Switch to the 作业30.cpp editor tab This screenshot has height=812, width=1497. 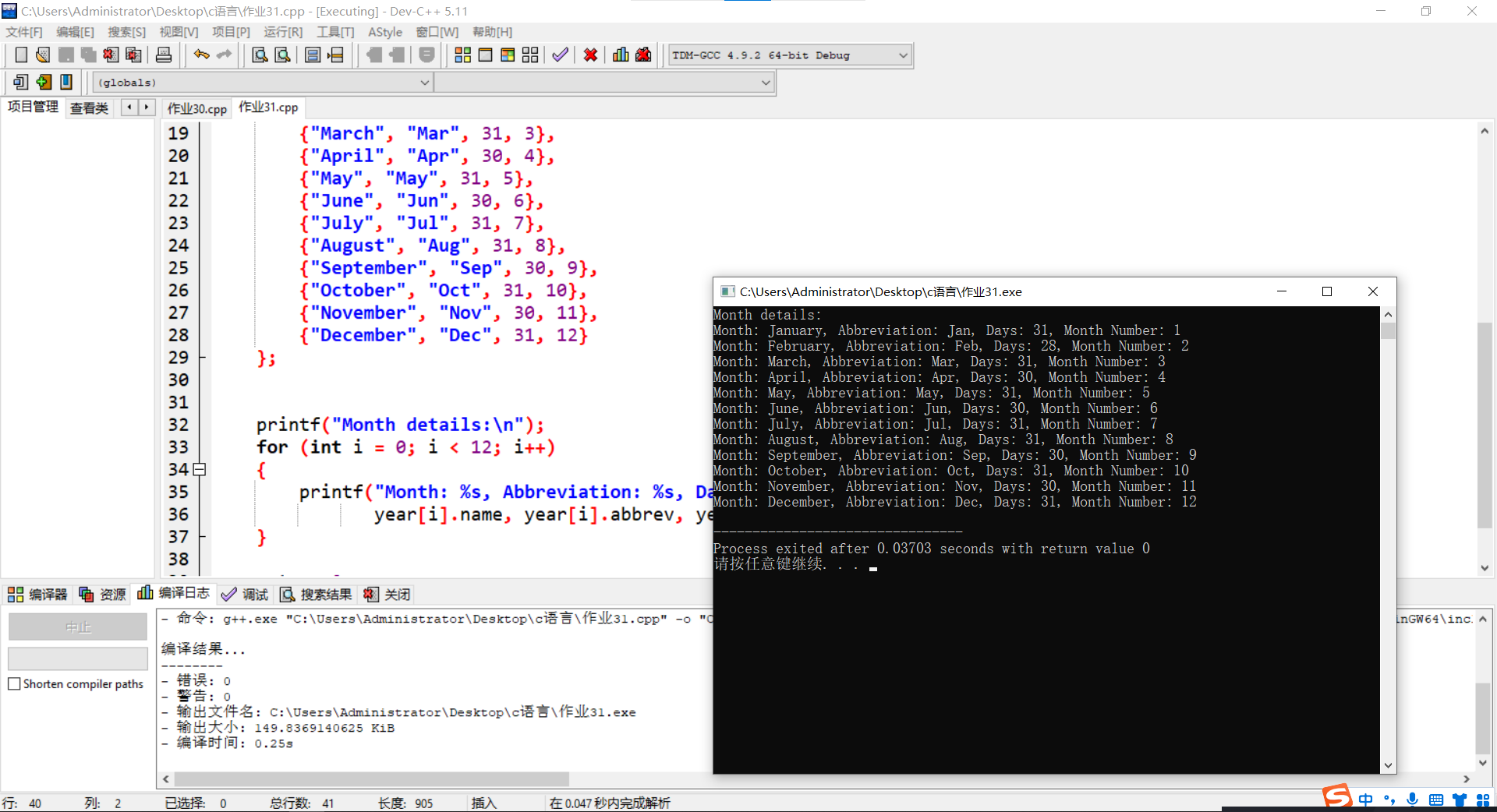pyautogui.click(x=196, y=108)
